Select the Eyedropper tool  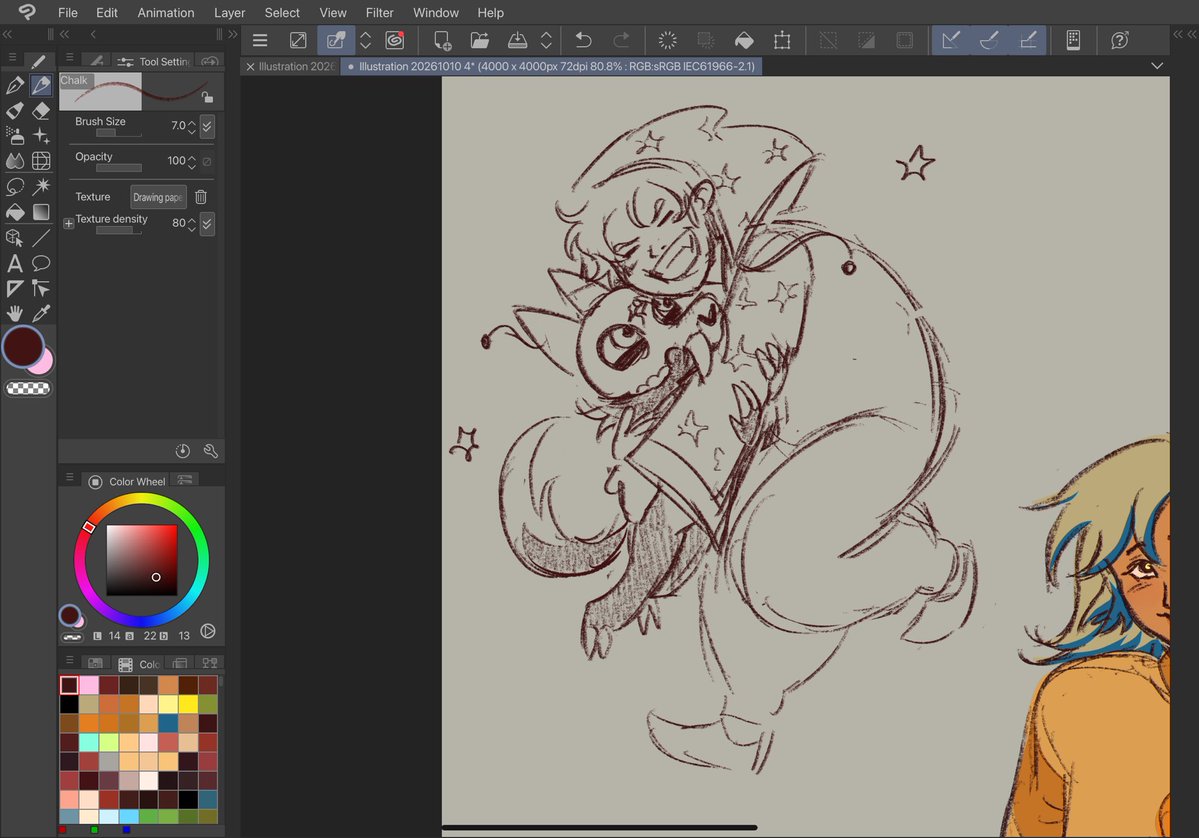pyautogui.click(x=41, y=313)
